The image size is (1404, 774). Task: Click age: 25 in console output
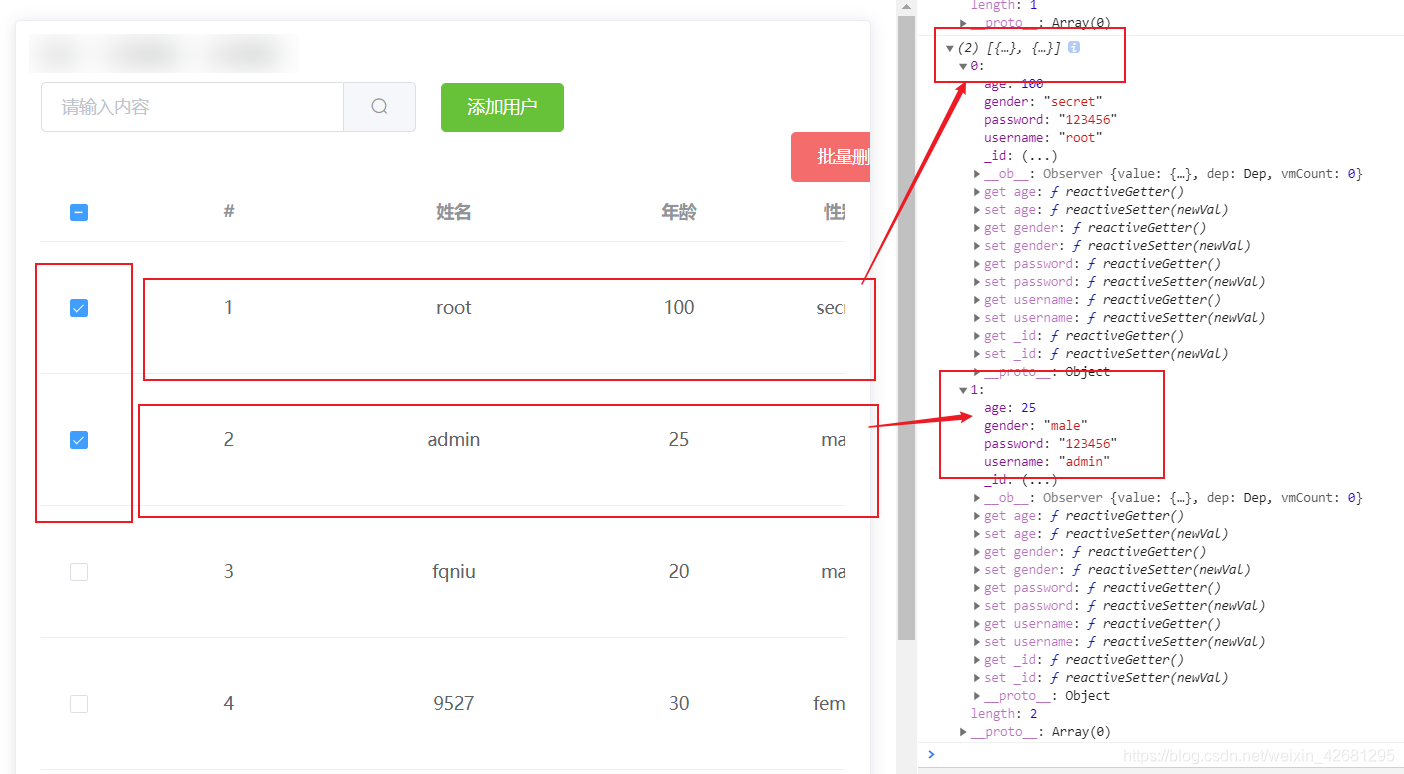click(1010, 408)
